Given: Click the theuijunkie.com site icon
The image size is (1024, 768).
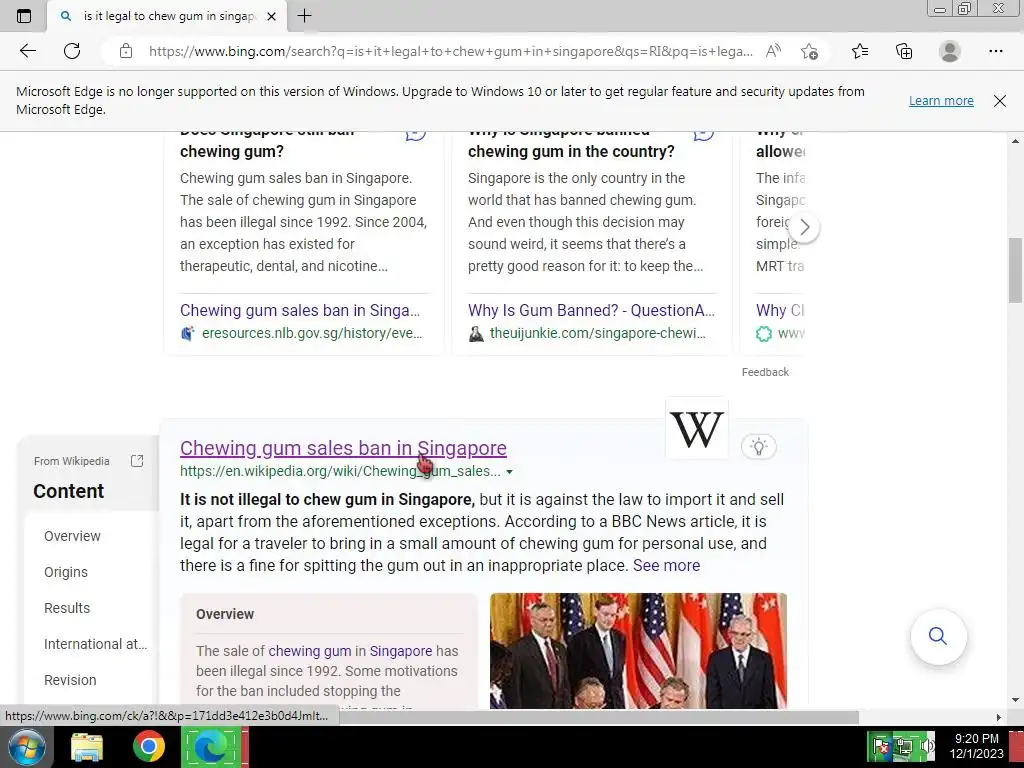Looking at the screenshot, I should tap(476, 334).
